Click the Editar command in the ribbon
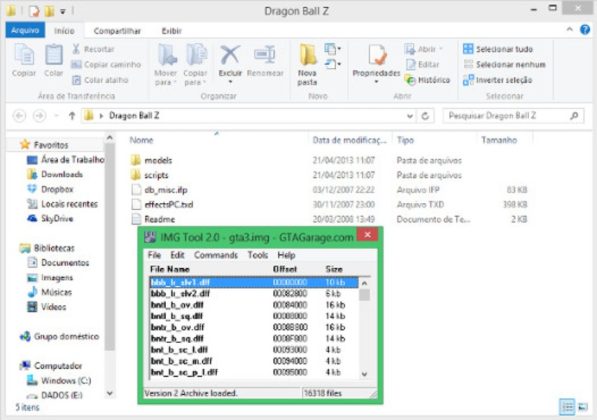 pos(423,64)
